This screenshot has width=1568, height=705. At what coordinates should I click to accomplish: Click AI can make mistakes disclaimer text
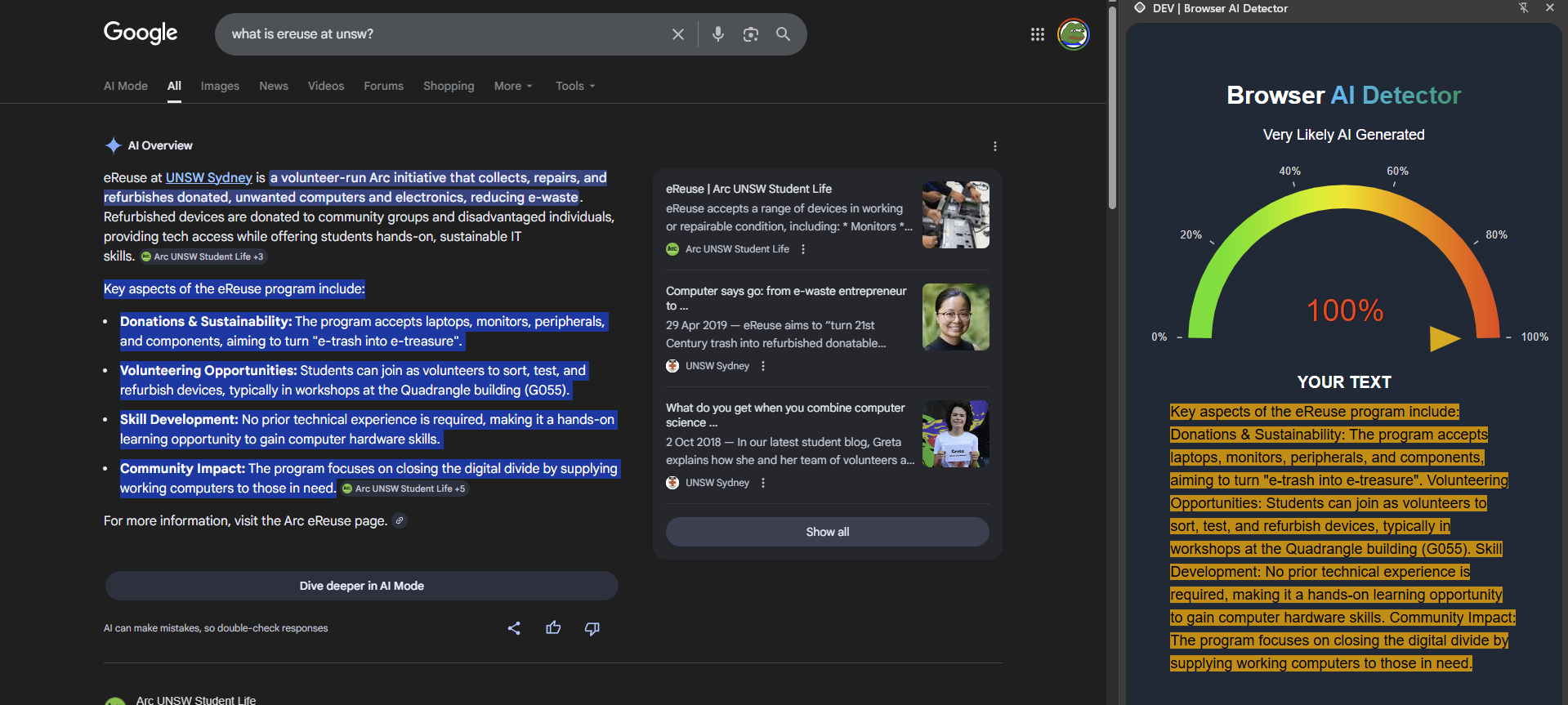216,628
